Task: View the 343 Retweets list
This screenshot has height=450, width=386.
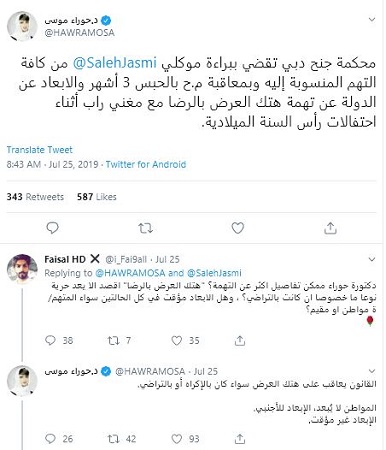Action: pyautogui.click(x=35, y=197)
